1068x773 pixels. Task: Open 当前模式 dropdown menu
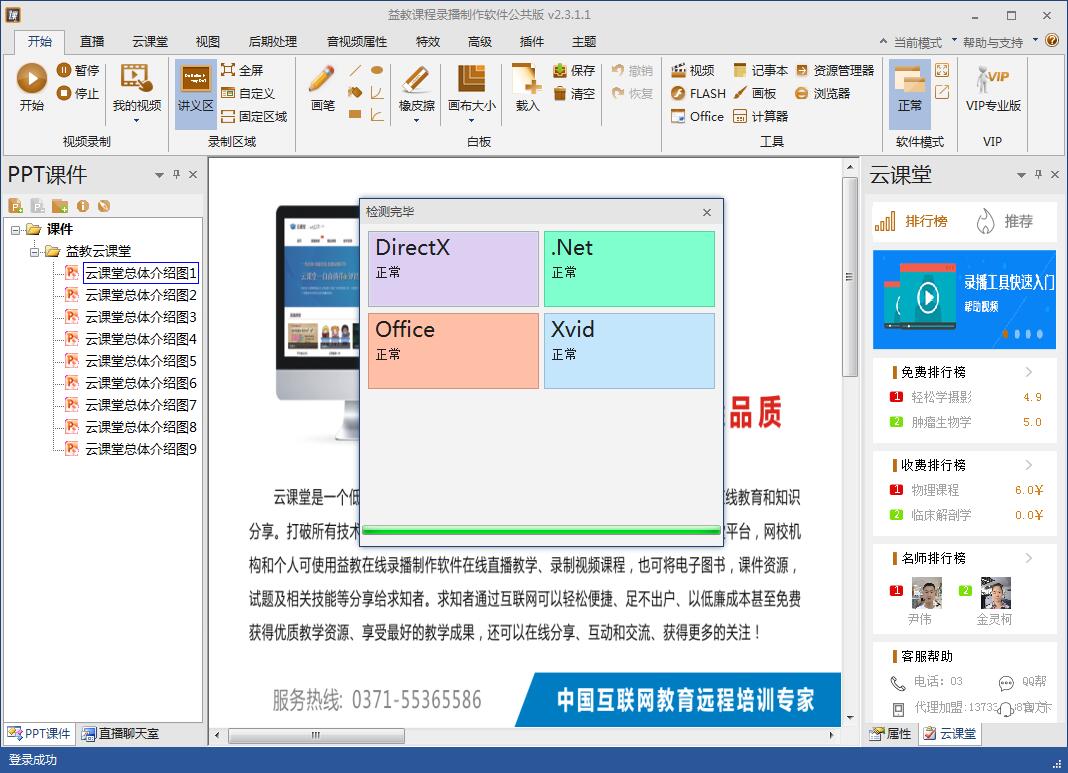924,42
